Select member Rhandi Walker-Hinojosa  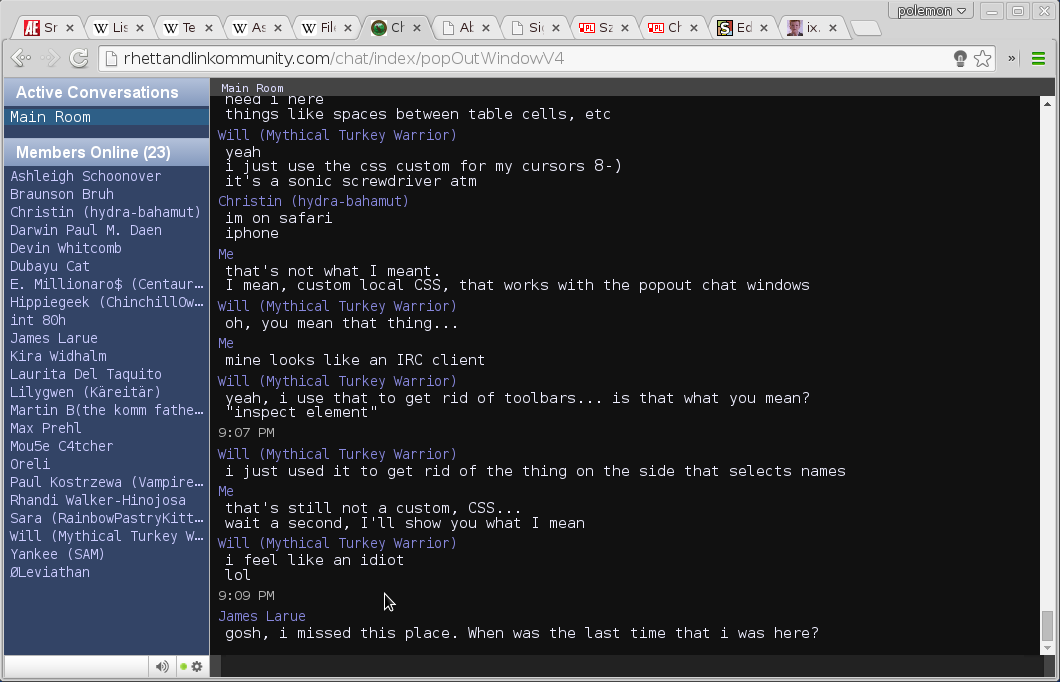(97, 501)
